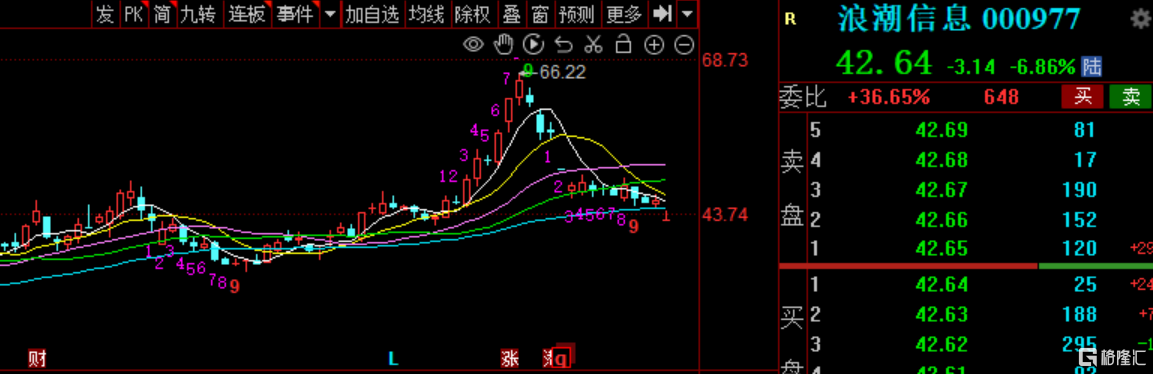This screenshot has width=1153, height=374.
Task: Toggle the eye visibility icon above the chart
Action: tap(473, 45)
